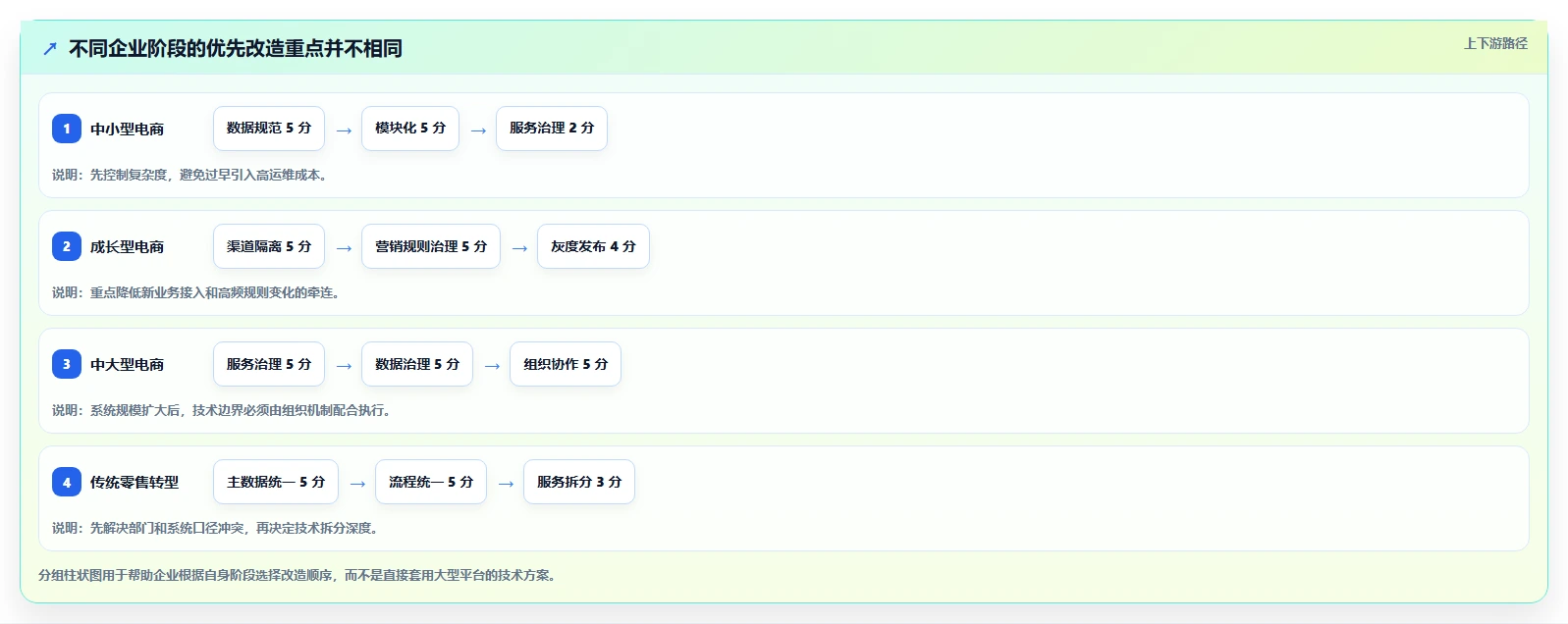Select the 流程统一 5 分 chip
Screen dimensions: 1568x624
click(x=431, y=482)
